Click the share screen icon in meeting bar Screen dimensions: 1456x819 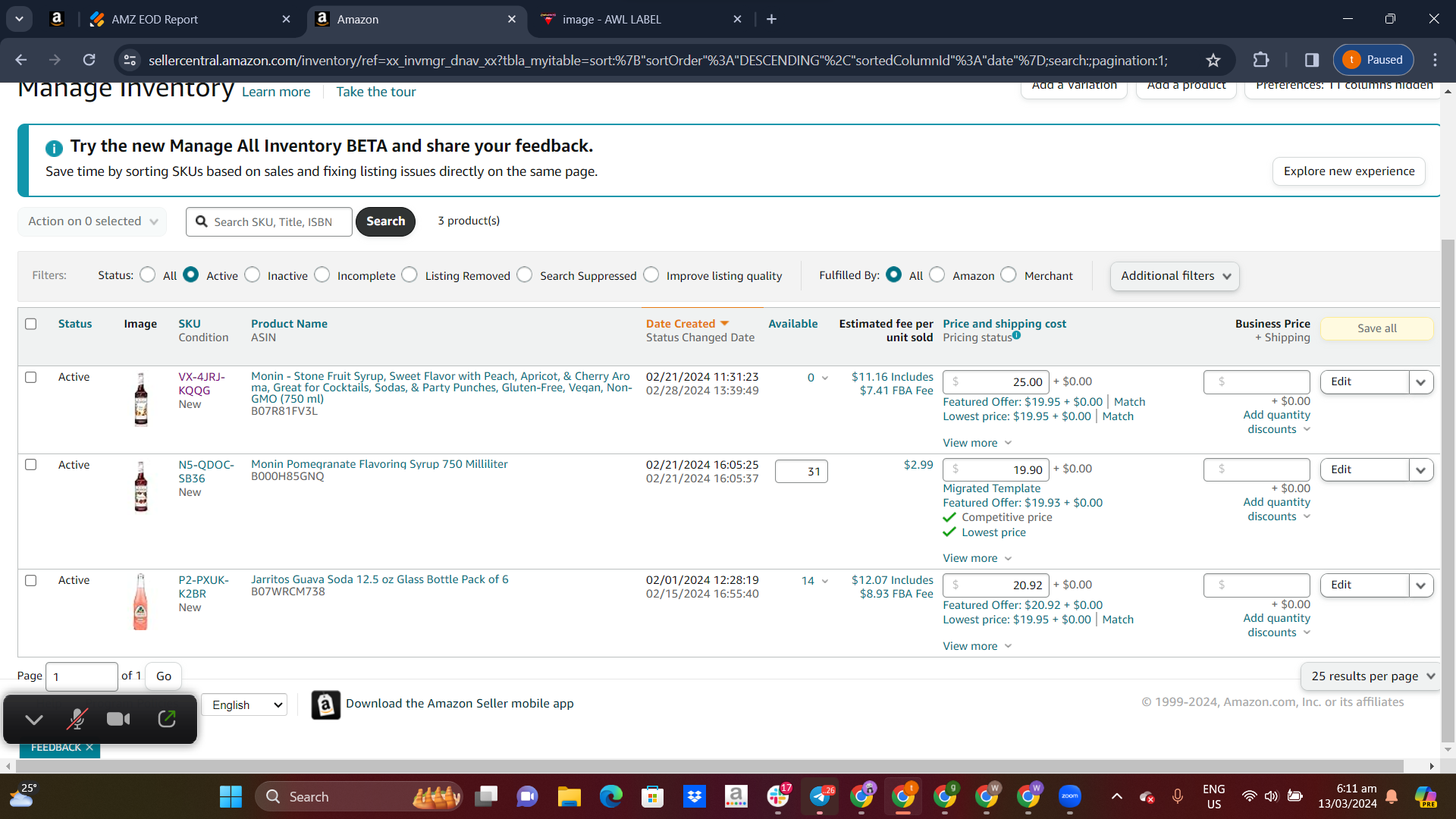(167, 719)
